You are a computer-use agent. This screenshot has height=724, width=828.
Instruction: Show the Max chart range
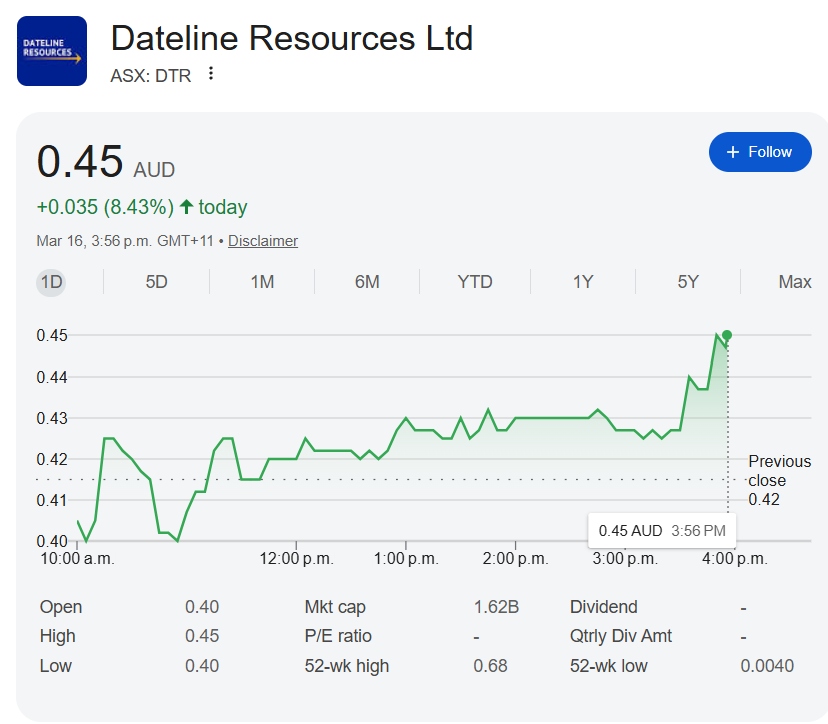pos(795,282)
